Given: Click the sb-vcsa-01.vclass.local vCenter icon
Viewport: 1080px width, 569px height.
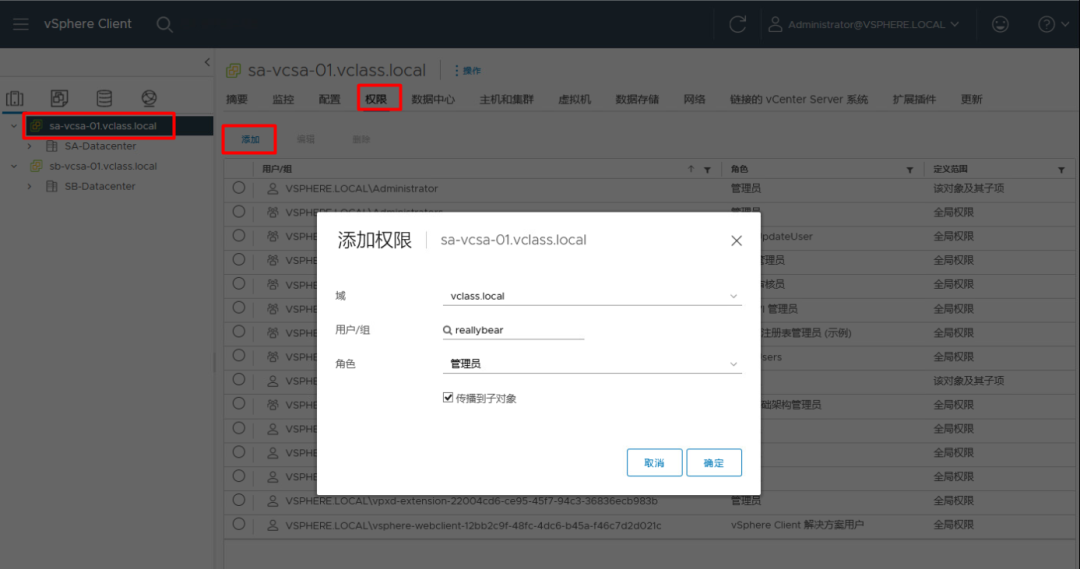Looking at the screenshot, I should tap(37, 166).
